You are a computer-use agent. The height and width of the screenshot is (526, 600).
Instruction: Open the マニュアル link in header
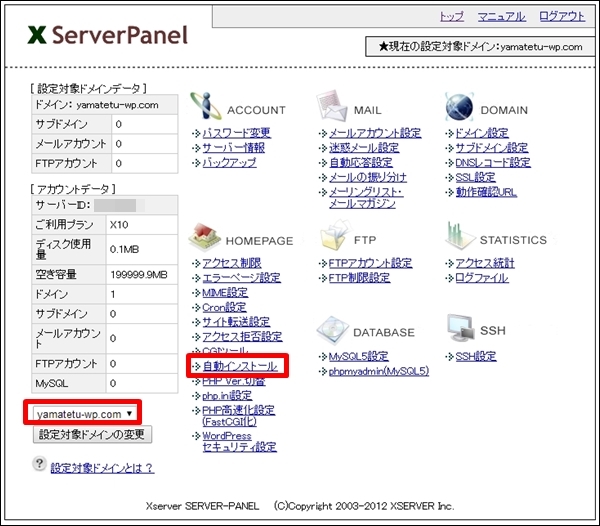click(501, 17)
